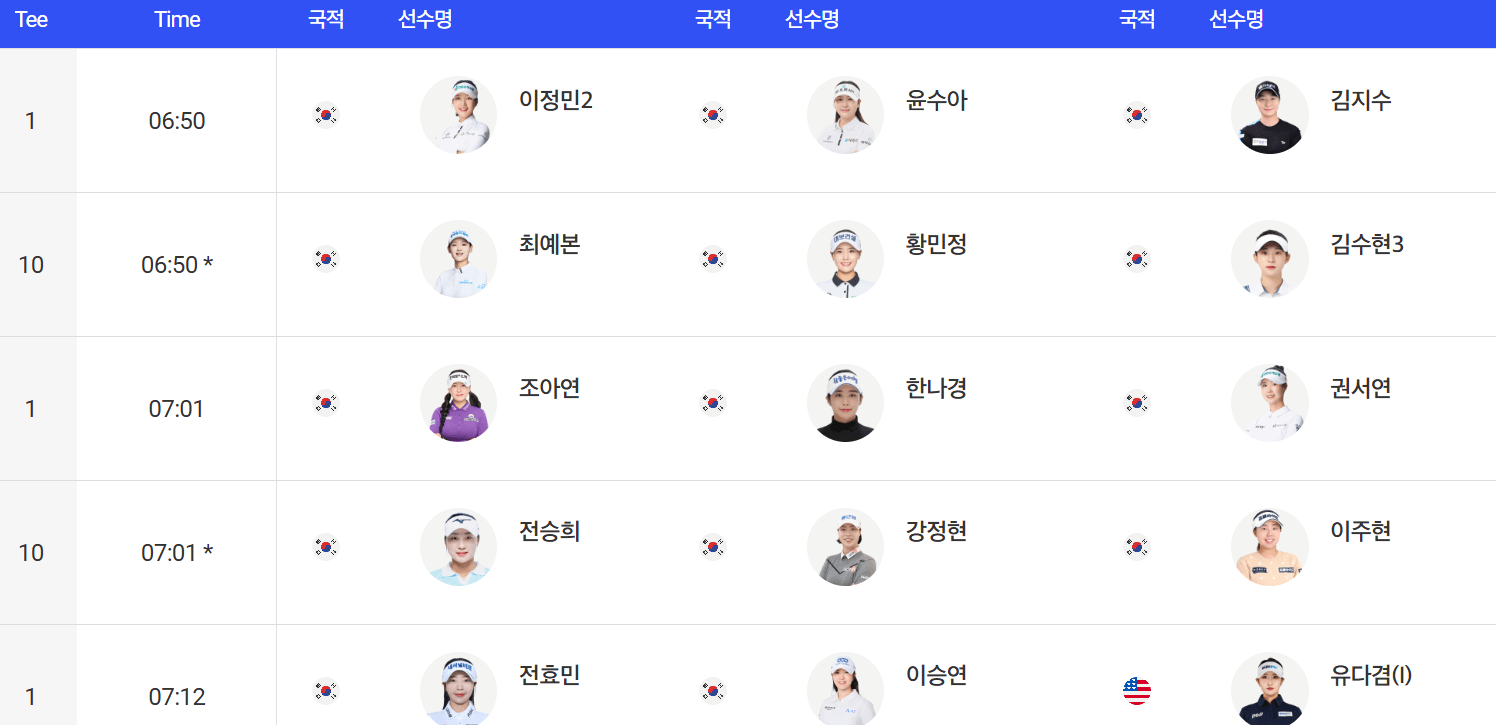The width and height of the screenshot is (1496, 725).
Task: Select the portrait thumbnail of 김수현3
Action: 1270,259
